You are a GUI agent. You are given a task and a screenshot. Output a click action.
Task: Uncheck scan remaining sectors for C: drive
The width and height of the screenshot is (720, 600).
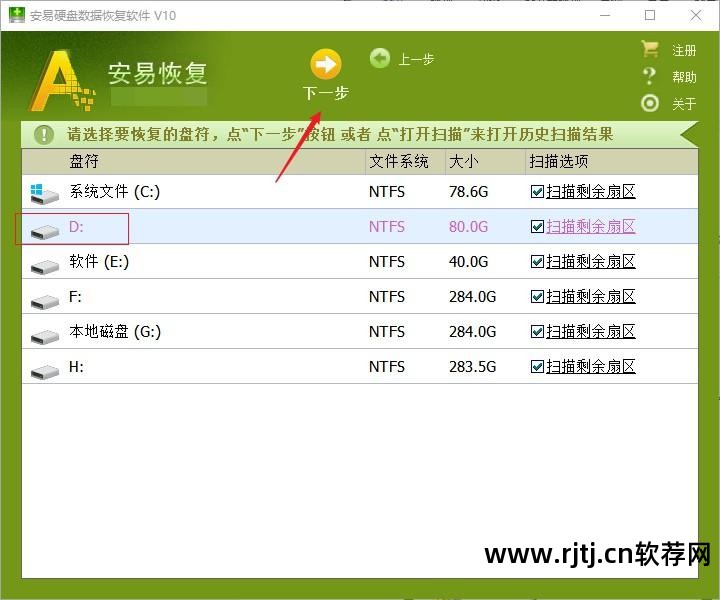[537, 192]
